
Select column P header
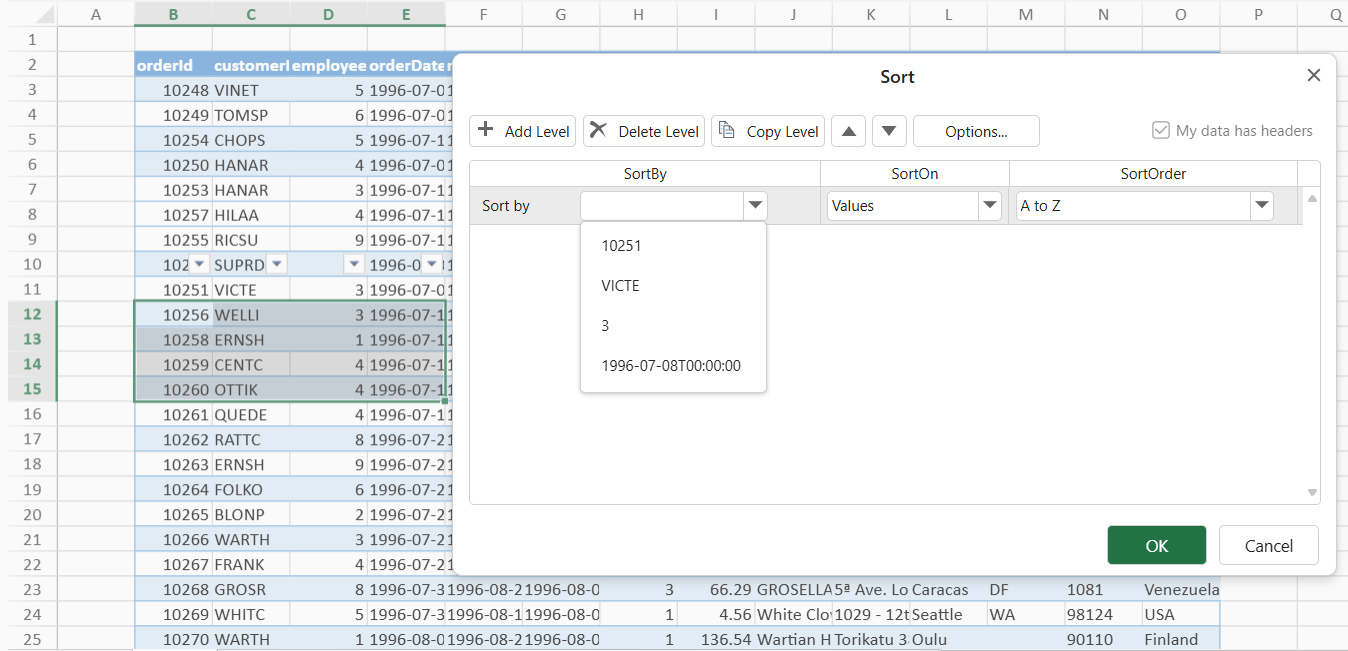1258,14
